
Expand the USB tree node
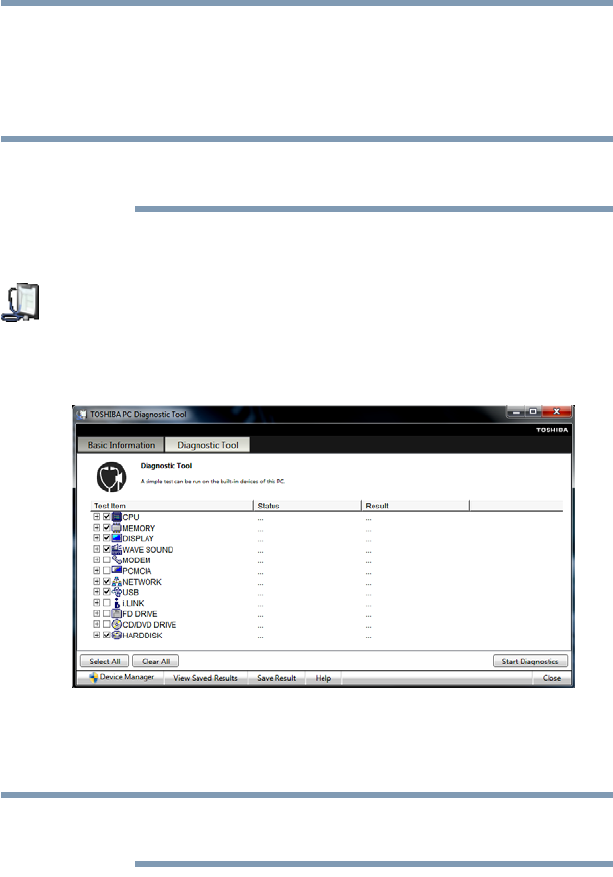coord(96,592)
